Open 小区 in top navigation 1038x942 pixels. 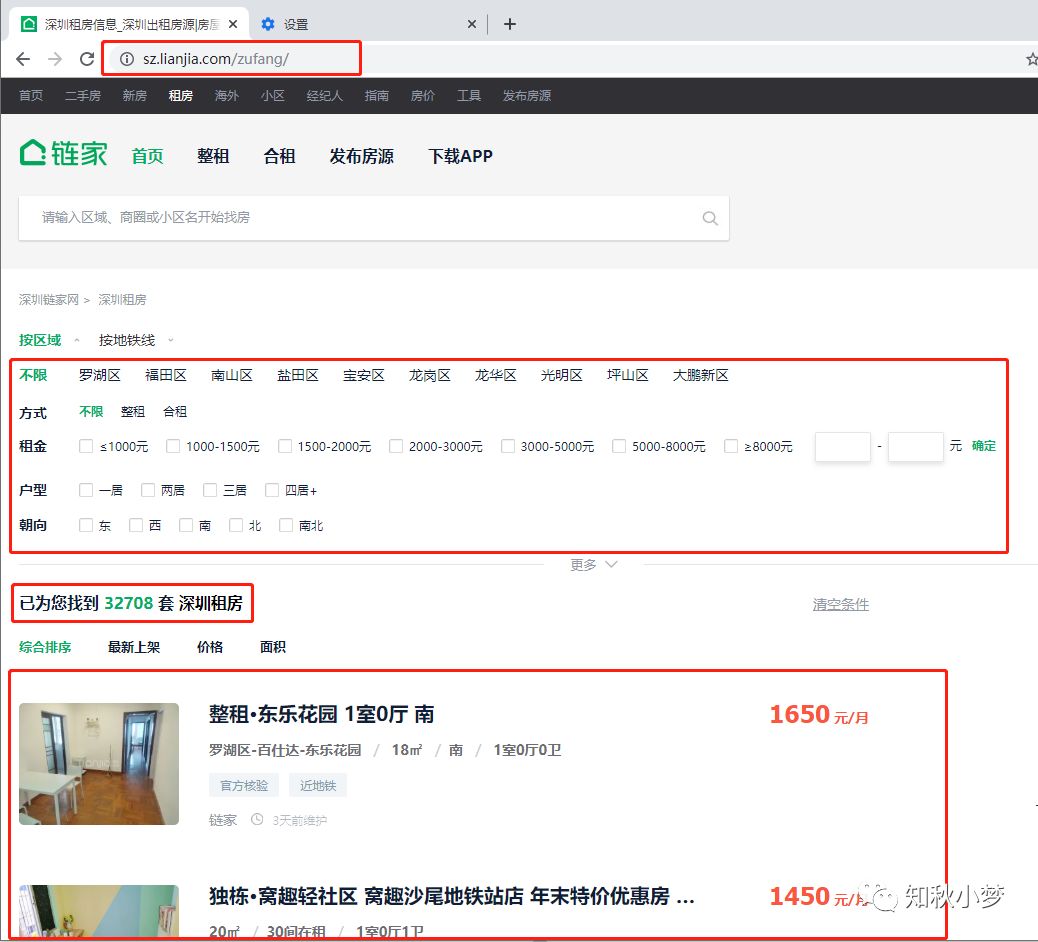pos(273,96)
